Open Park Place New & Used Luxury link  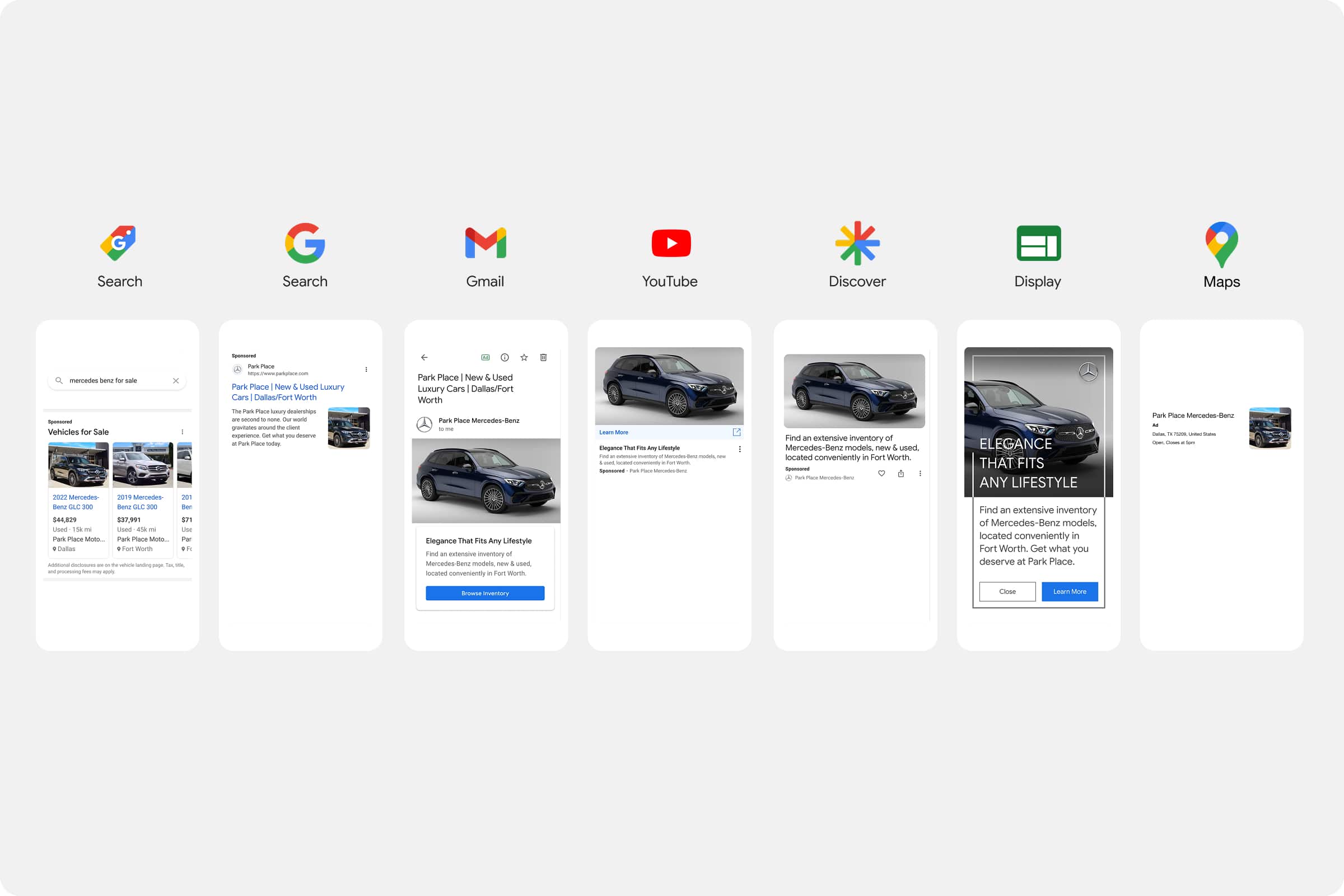(287, 392)
